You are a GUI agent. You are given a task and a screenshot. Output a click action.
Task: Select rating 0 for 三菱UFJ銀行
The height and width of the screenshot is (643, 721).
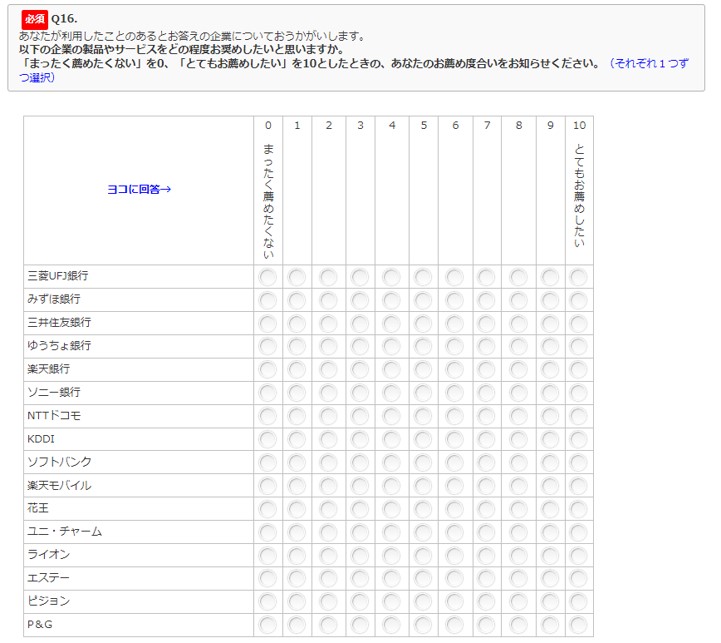[x=267, y=277]
